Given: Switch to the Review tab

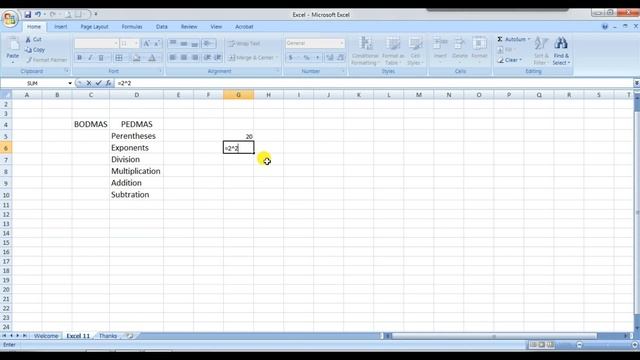Looking at the screenshot, I should pyautogui.click(x=189, y=27).
